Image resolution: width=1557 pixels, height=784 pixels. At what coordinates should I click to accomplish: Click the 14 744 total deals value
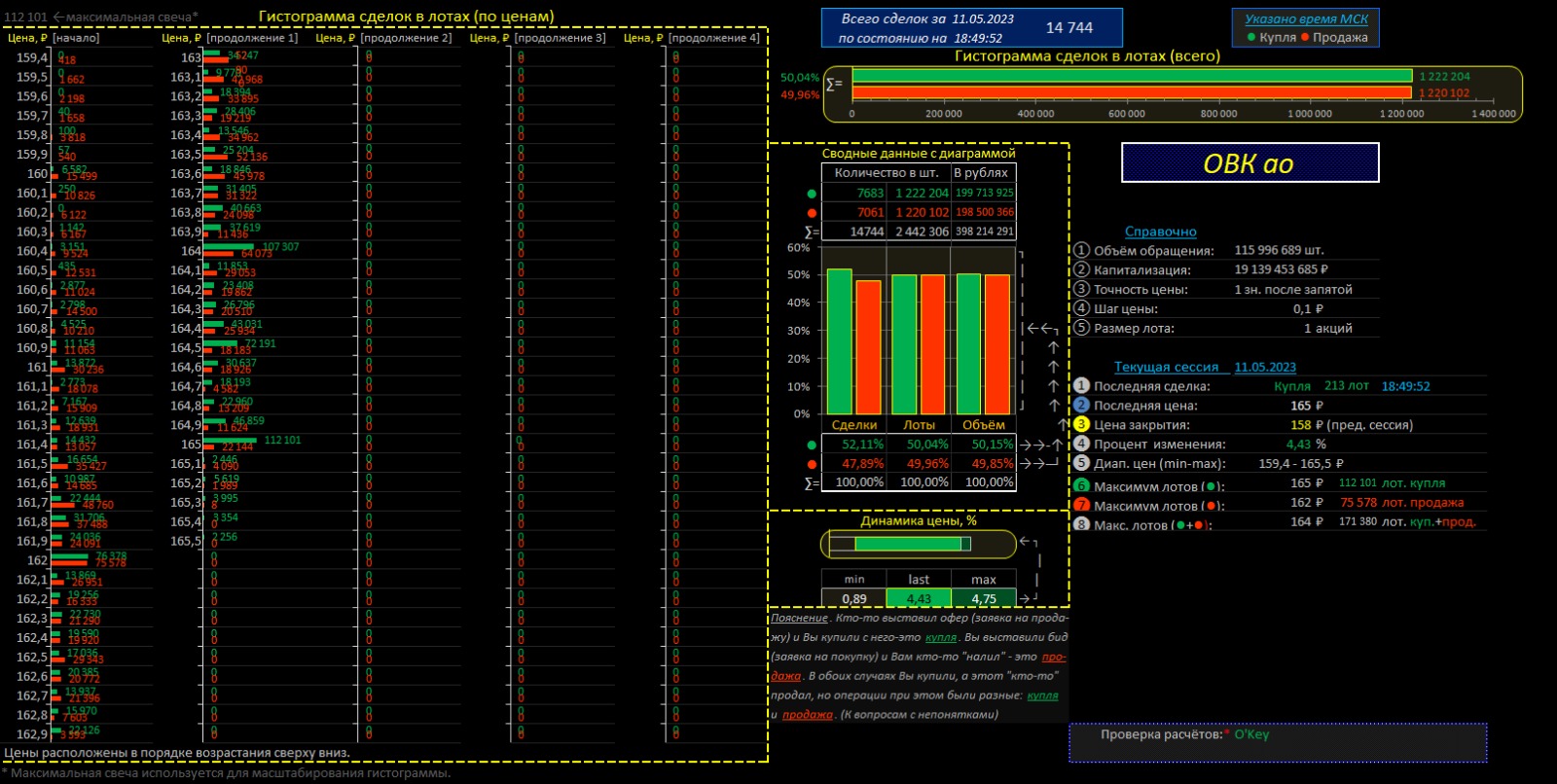pyautogui.click(x=1069, y=28)
